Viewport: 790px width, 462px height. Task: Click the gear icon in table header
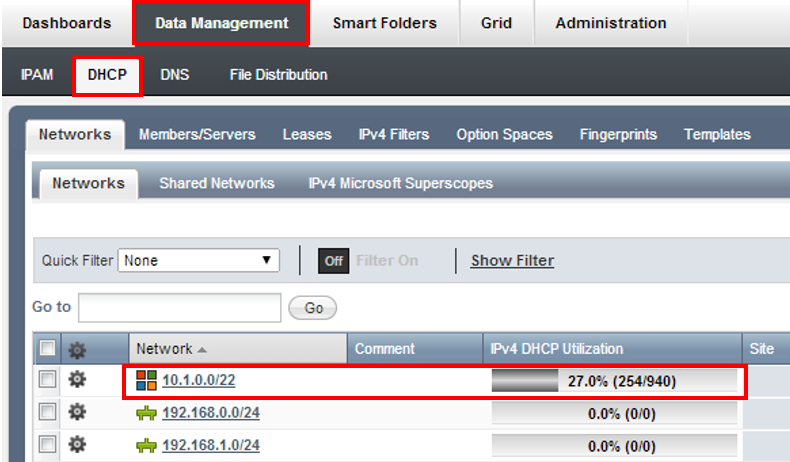point(77,349)
